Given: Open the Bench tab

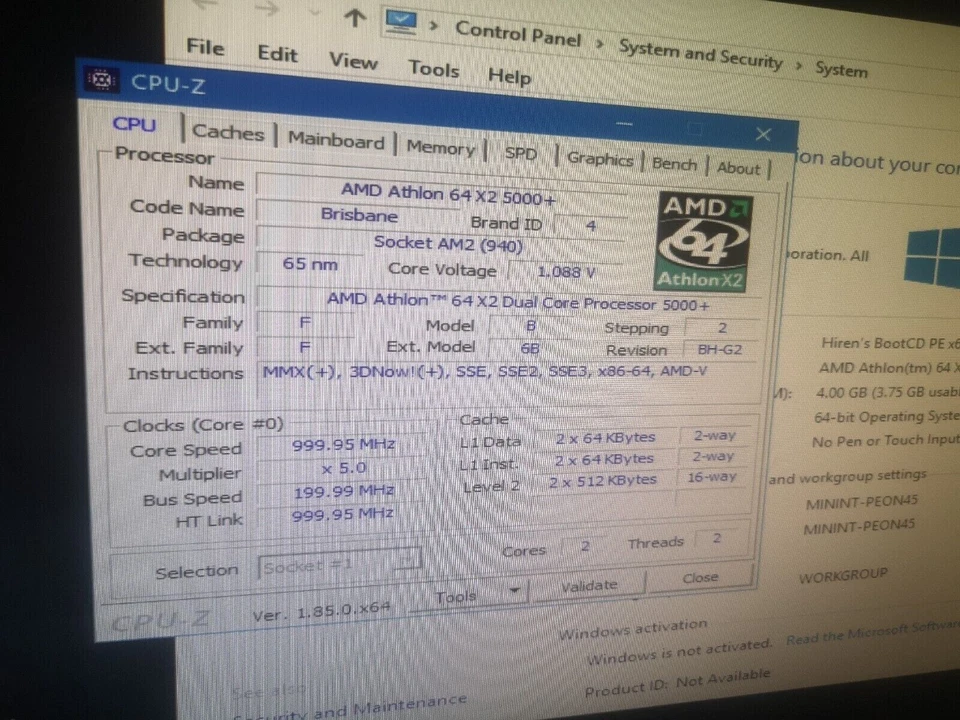Looking at the screenshot, I should pyautogui.click(x=674, y=164).
